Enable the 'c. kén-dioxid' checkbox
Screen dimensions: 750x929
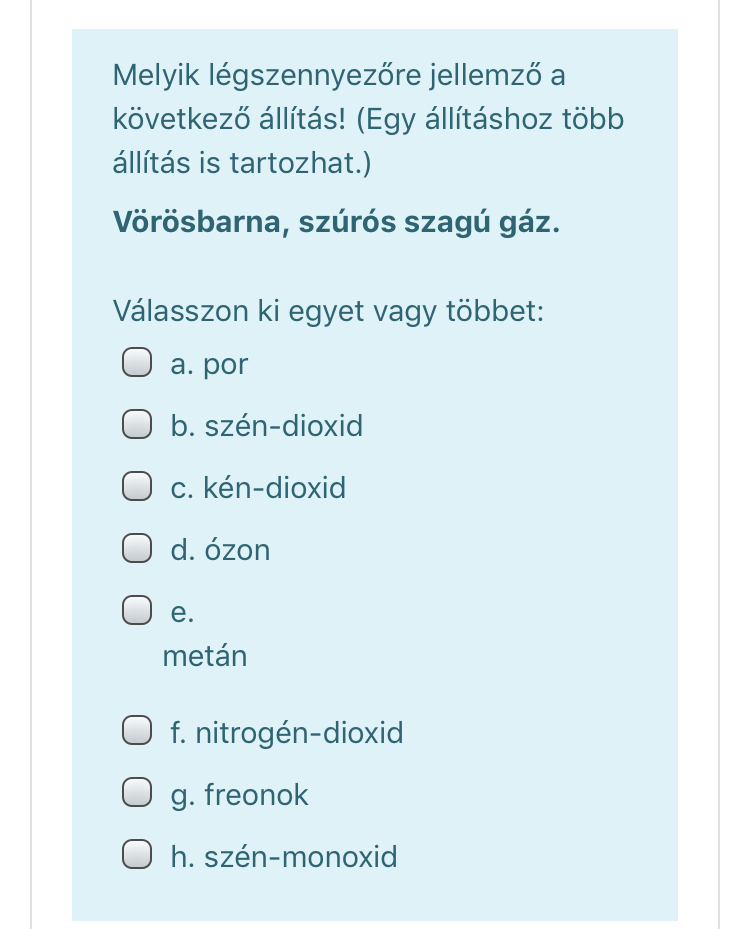pyautogui.click(x=137, y=488)
